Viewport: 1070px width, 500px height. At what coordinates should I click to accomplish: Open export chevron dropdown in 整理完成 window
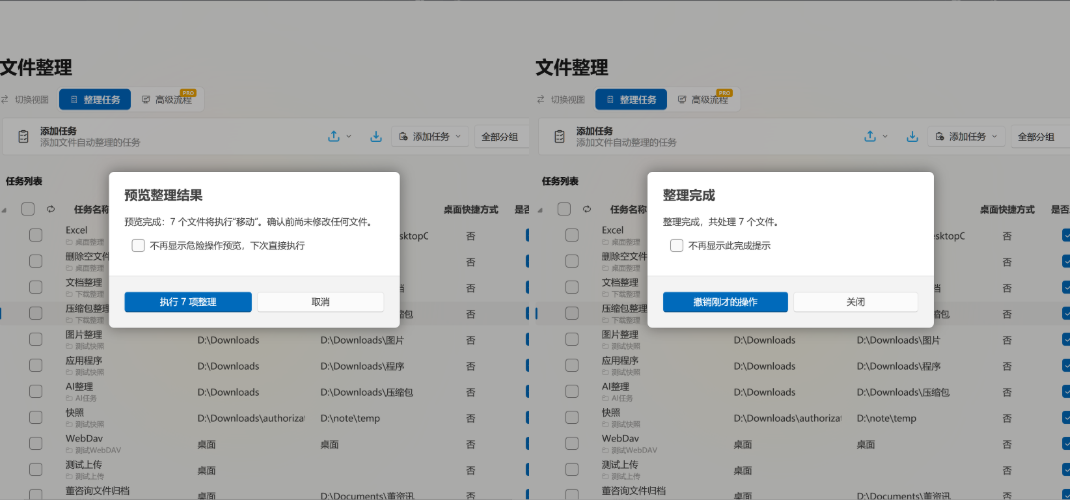point(885,136)
